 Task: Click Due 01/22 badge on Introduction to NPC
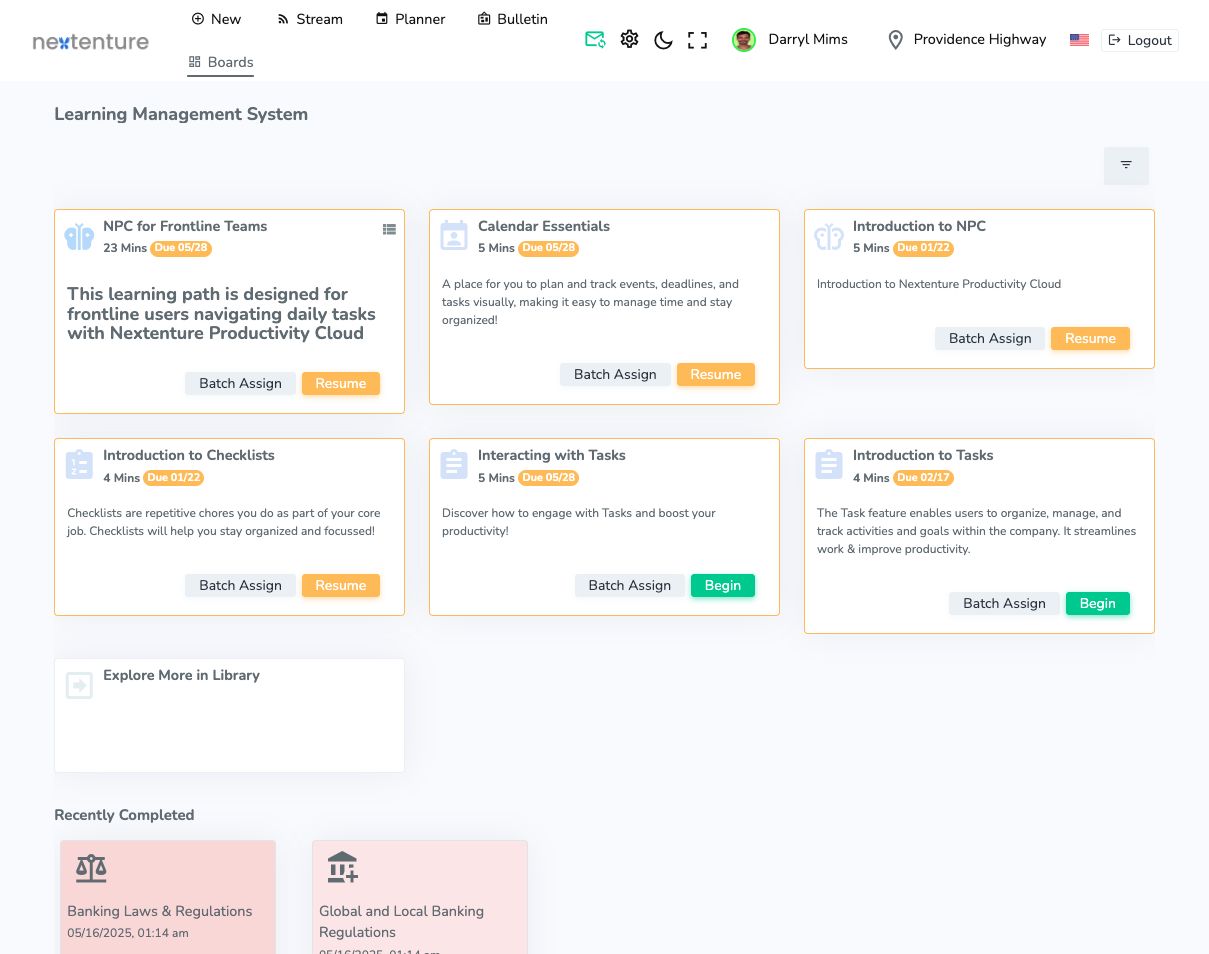pos(924,248)
